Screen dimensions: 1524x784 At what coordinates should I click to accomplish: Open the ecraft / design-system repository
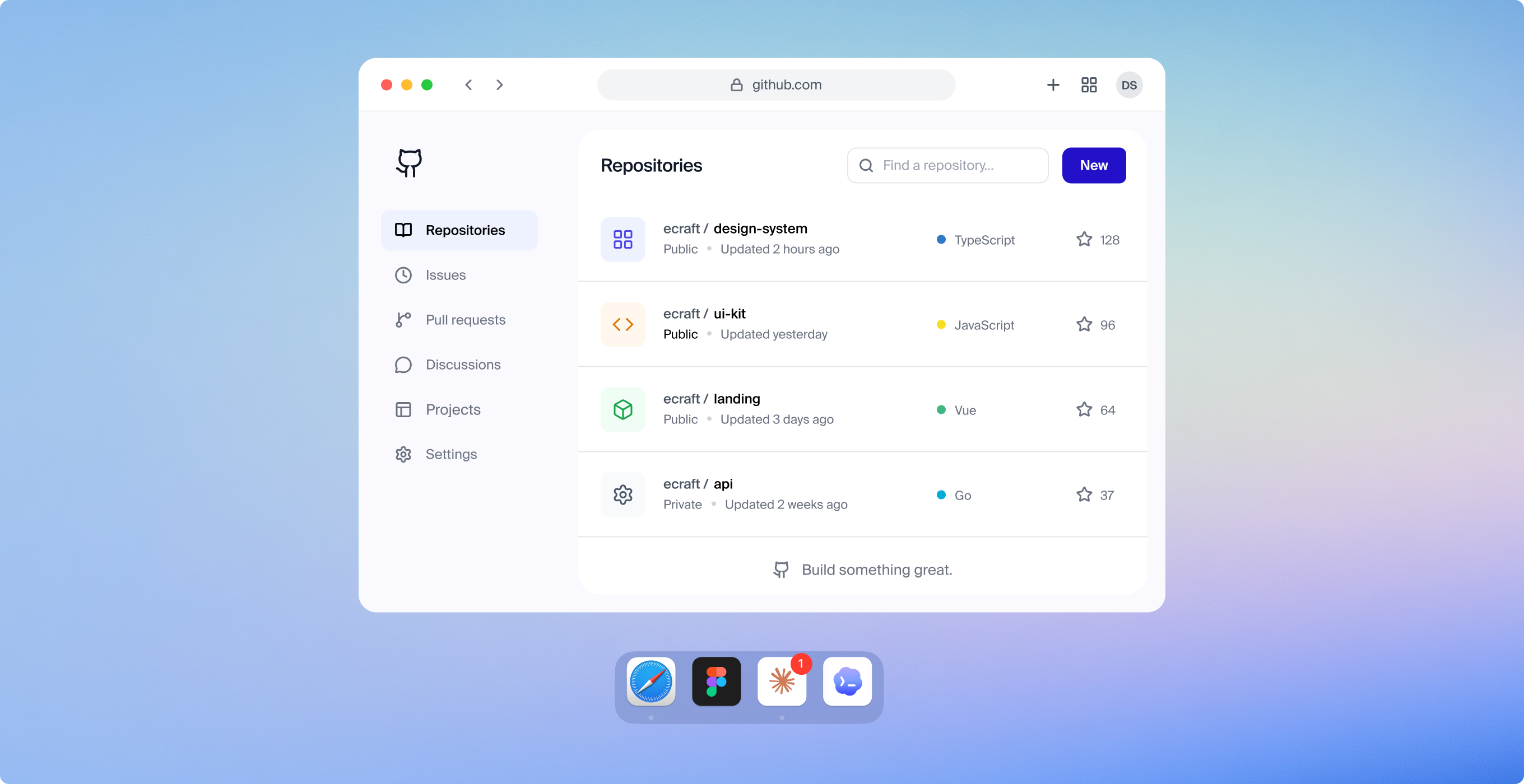pyautogui.click(x=735, y=229)
